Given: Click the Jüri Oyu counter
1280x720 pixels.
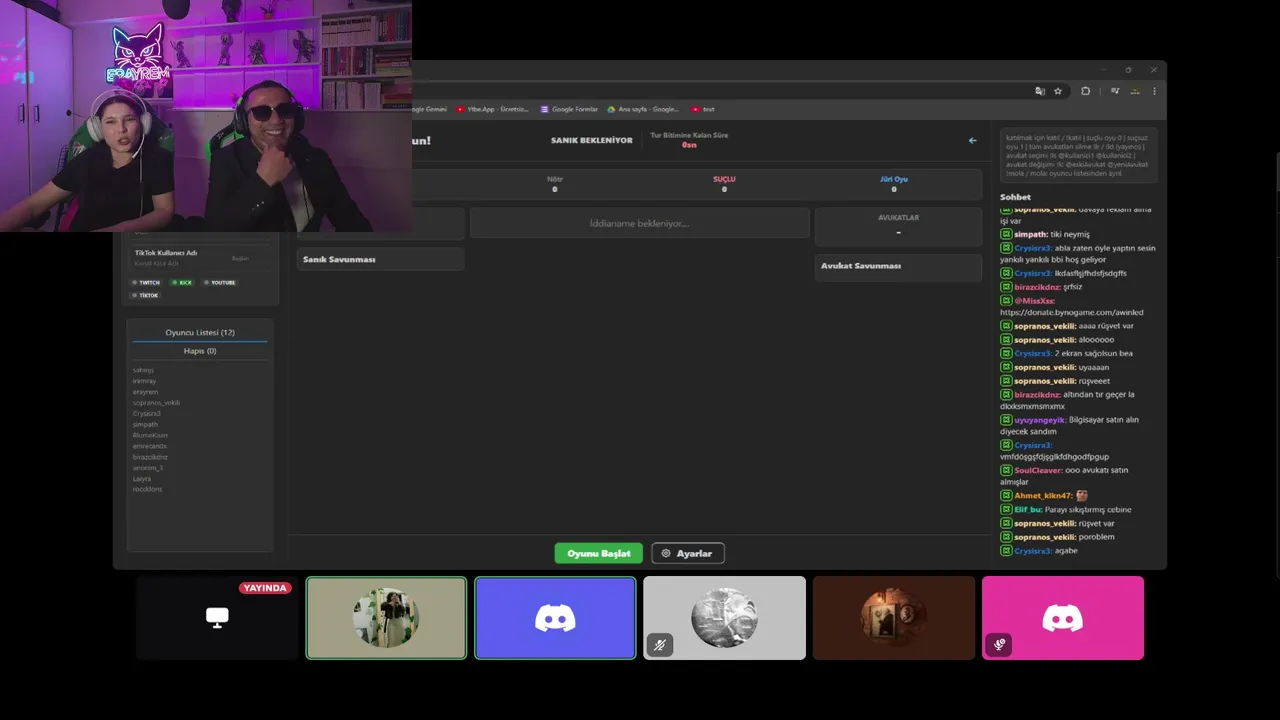Looking at the screenshot, I should tap(894, 184).
